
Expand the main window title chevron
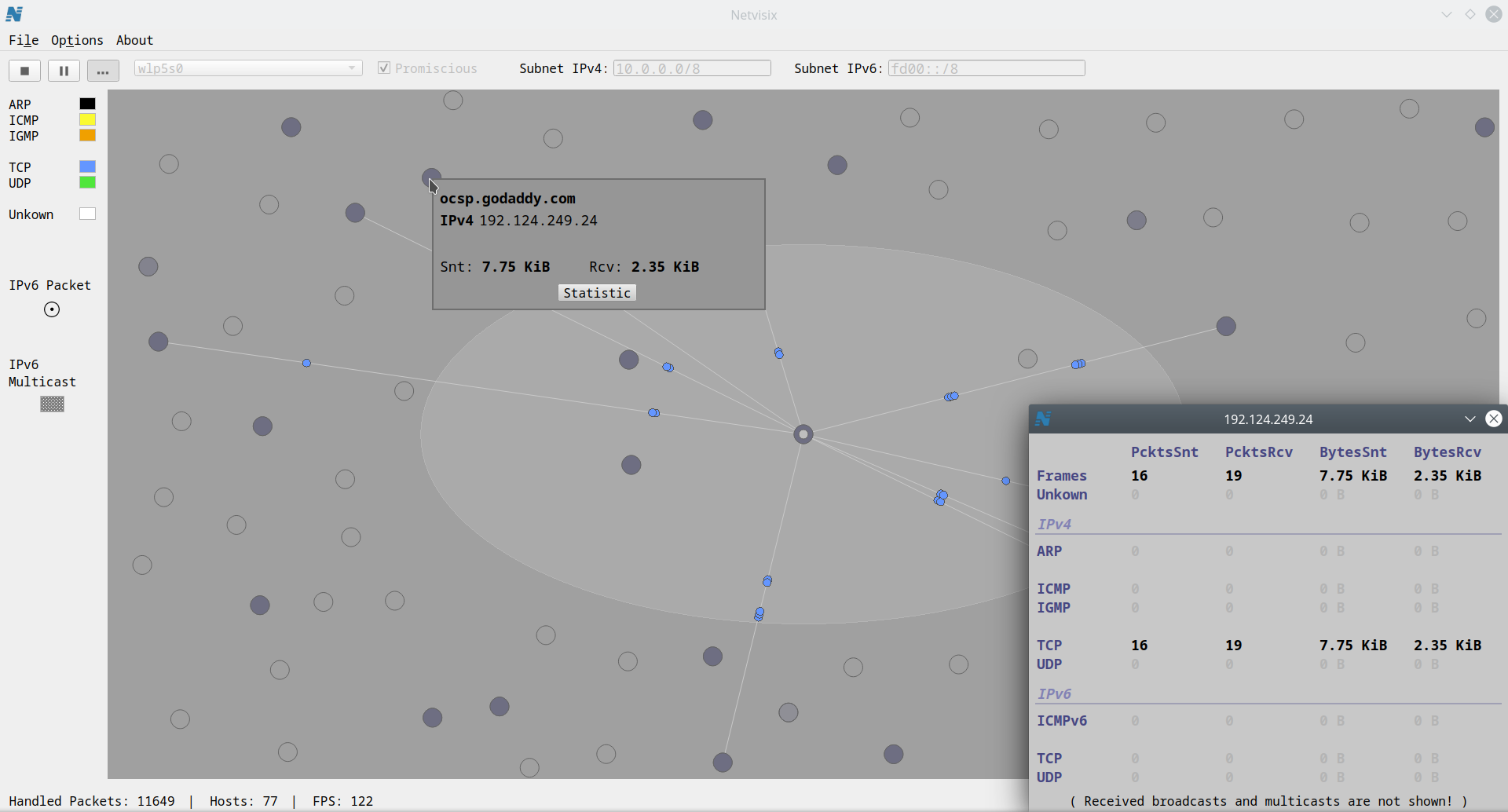click(1446, 14)
